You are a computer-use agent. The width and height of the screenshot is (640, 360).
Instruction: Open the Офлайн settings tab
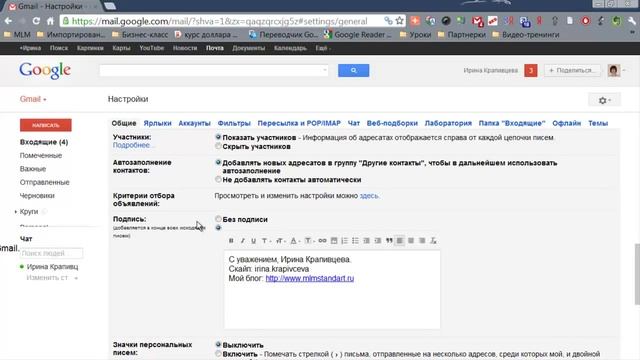pyautogui.click(x=567, y=123)
